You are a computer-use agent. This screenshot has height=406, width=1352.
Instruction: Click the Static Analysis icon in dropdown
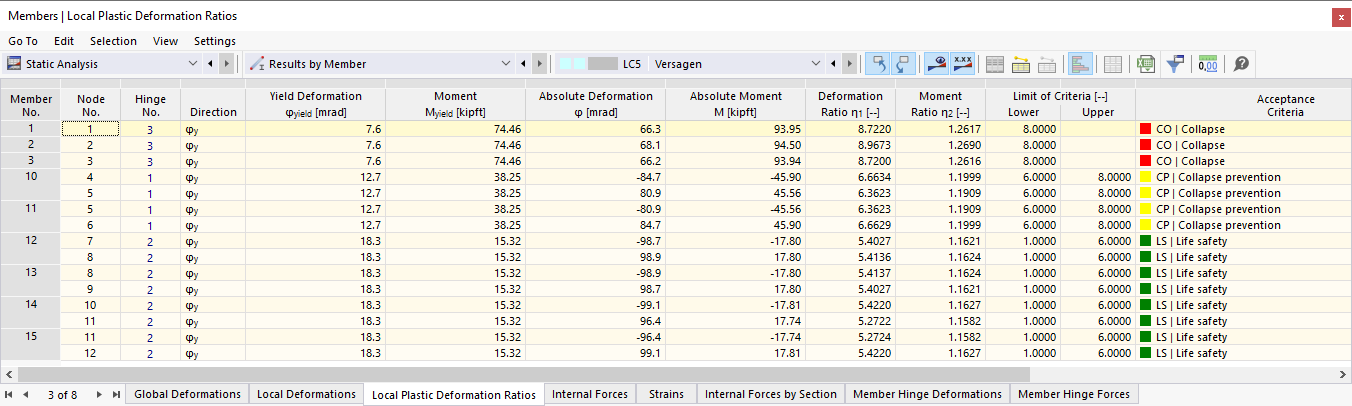click(x=14, y=64)
